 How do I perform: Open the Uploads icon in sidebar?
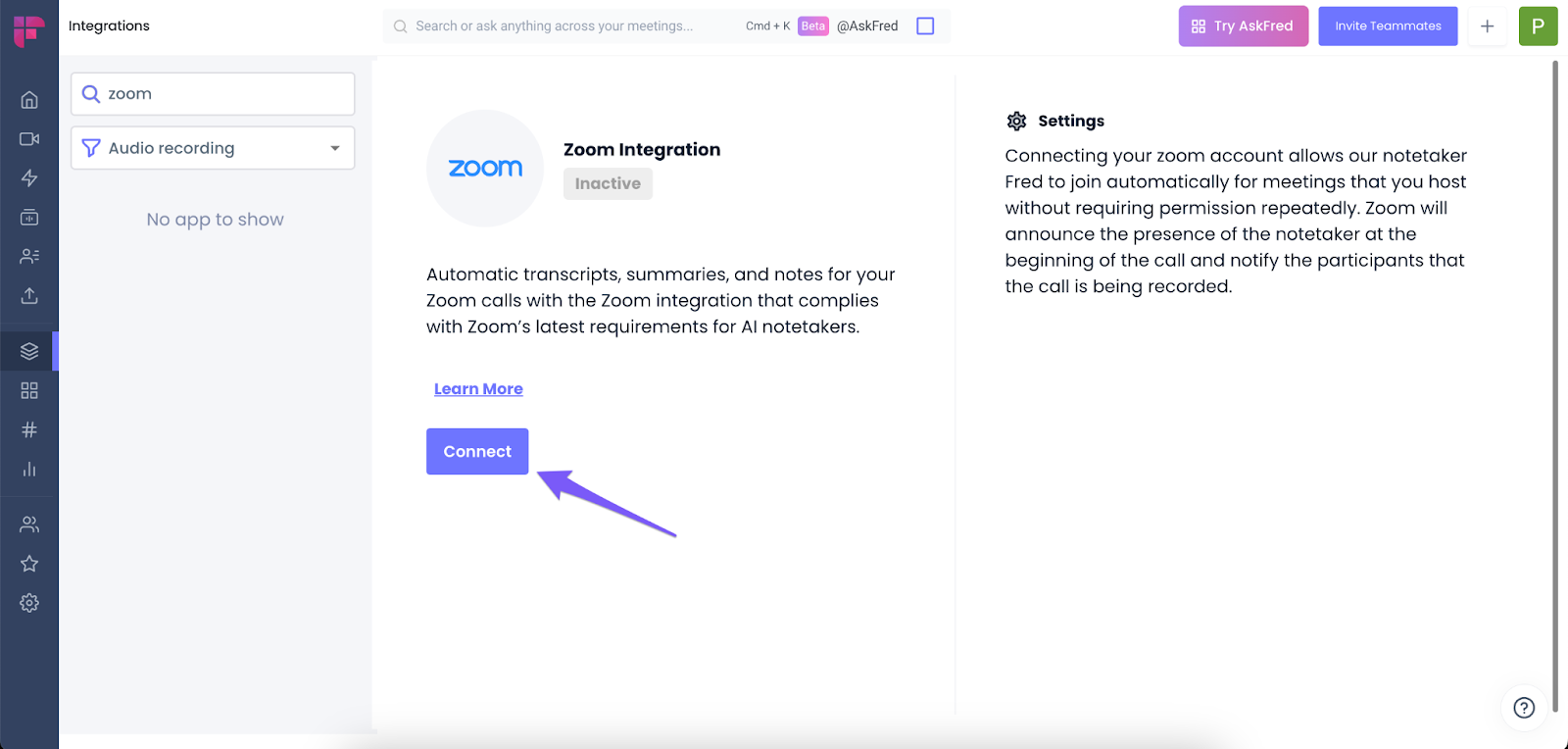(x=29, y=295)
